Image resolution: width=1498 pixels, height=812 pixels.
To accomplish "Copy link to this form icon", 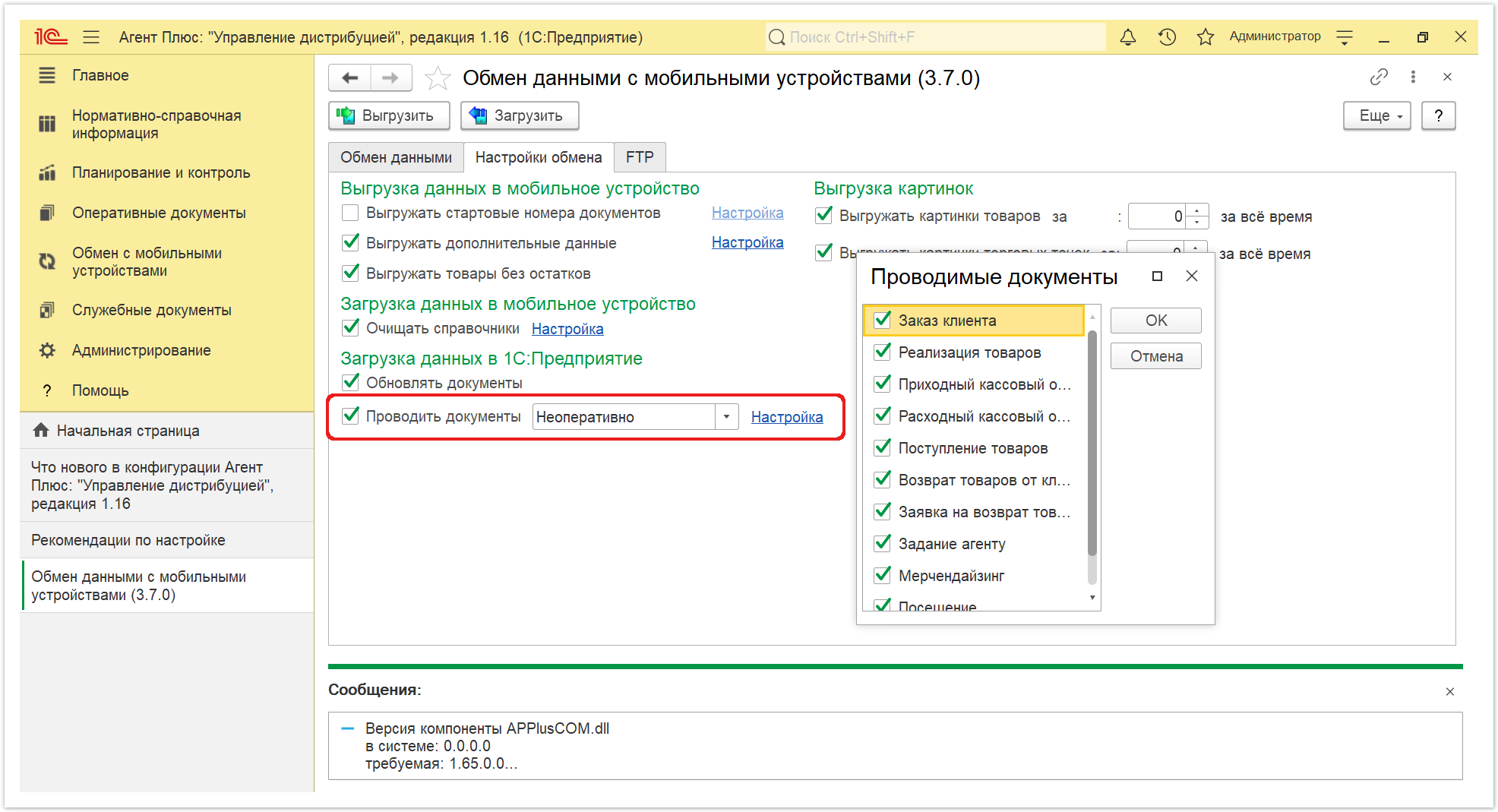I will 1379,77.
